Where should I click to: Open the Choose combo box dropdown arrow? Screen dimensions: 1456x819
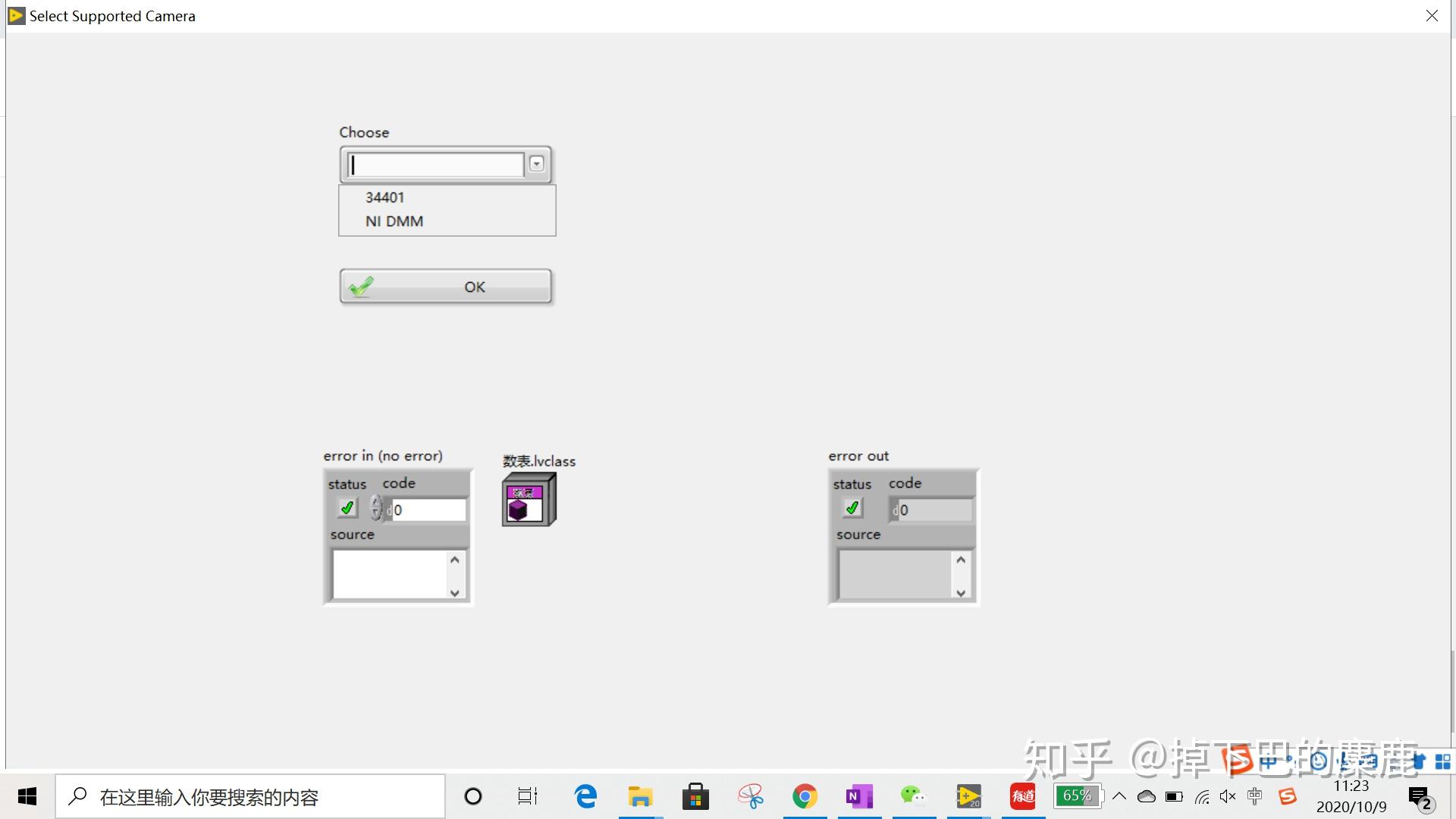click(x=536, y=164)
